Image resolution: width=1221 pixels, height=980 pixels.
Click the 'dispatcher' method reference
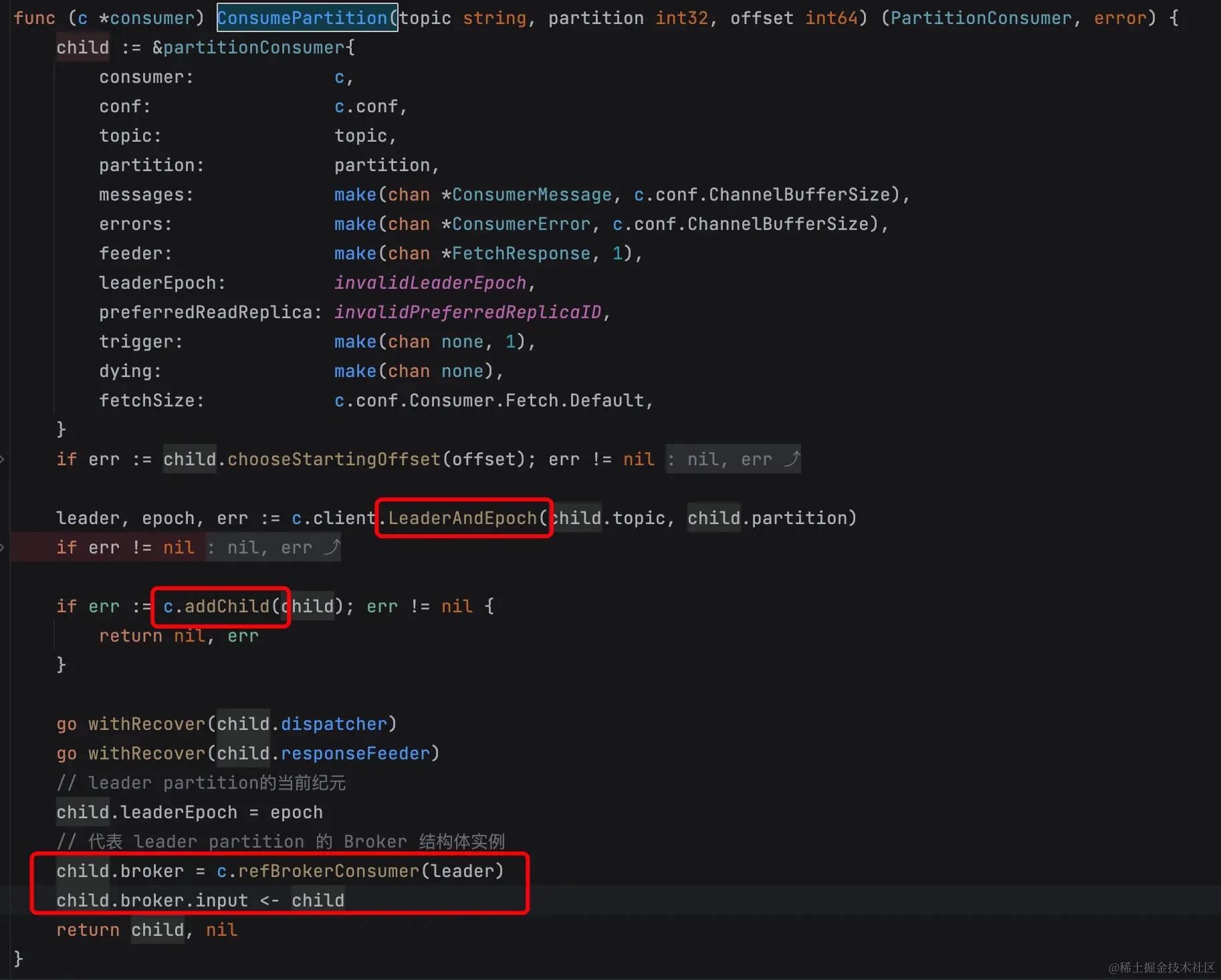[x=334, y=724]
